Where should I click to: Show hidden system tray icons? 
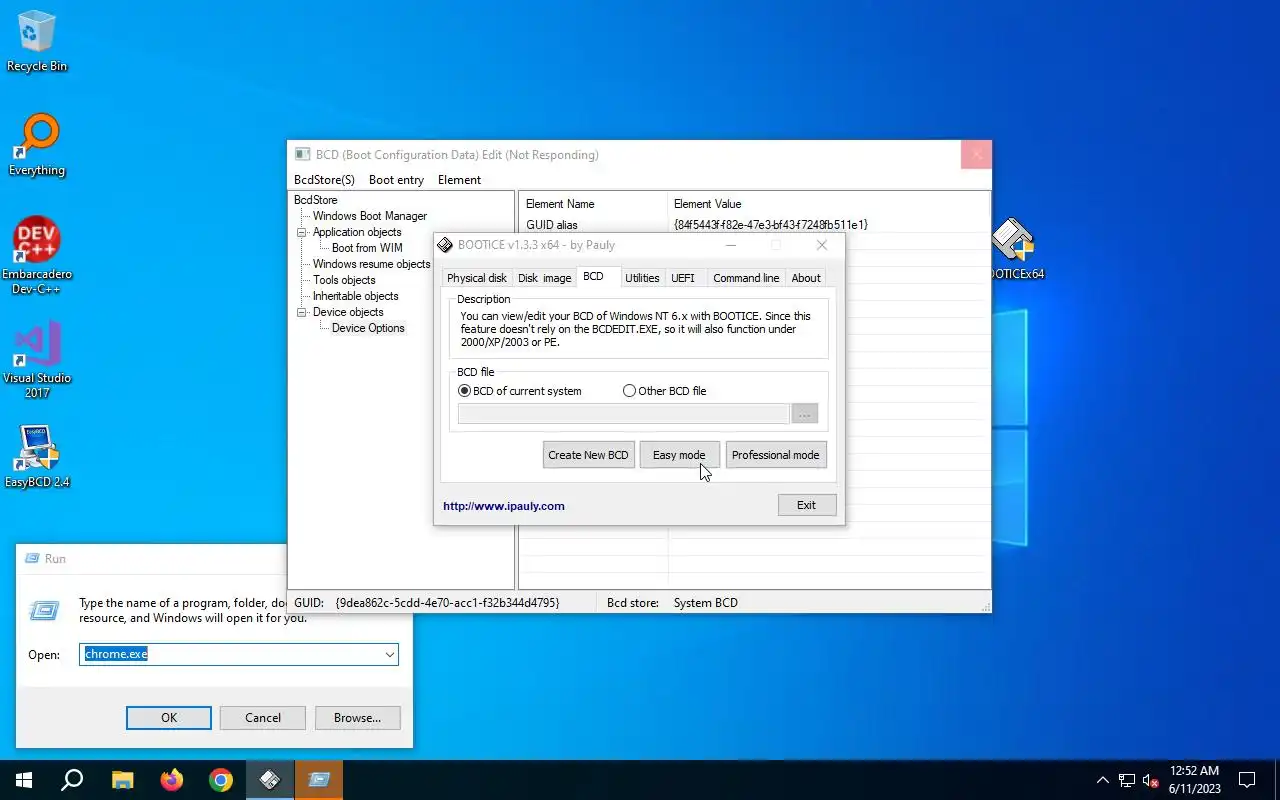(1102, 780)
